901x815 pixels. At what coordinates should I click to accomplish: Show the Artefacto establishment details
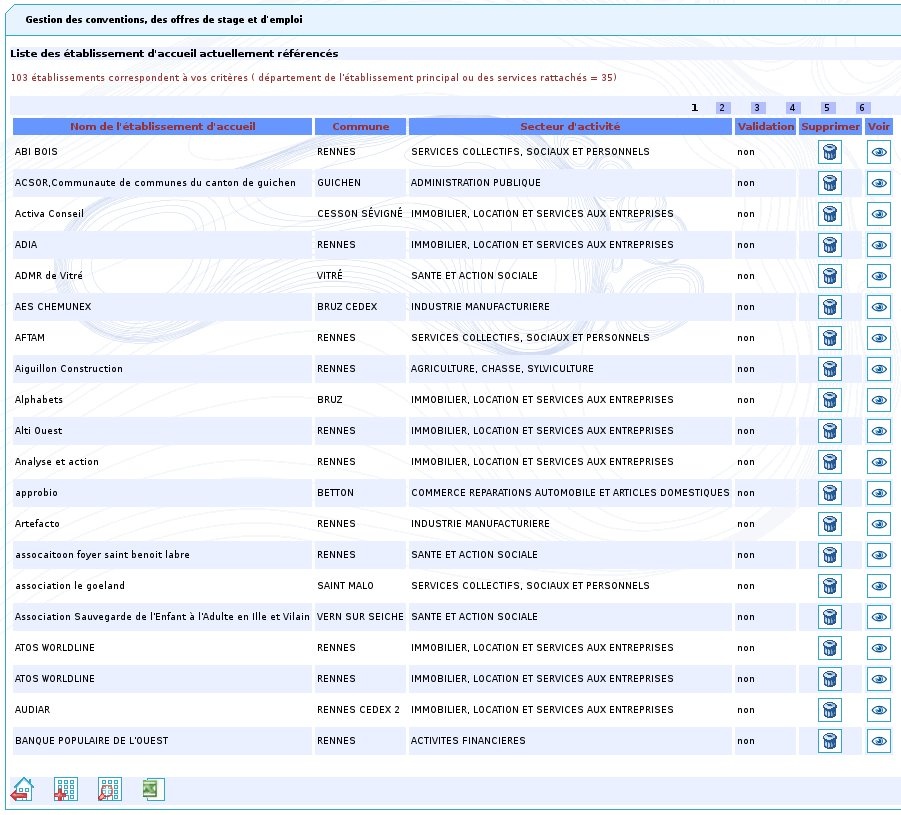tap(879, 524)
